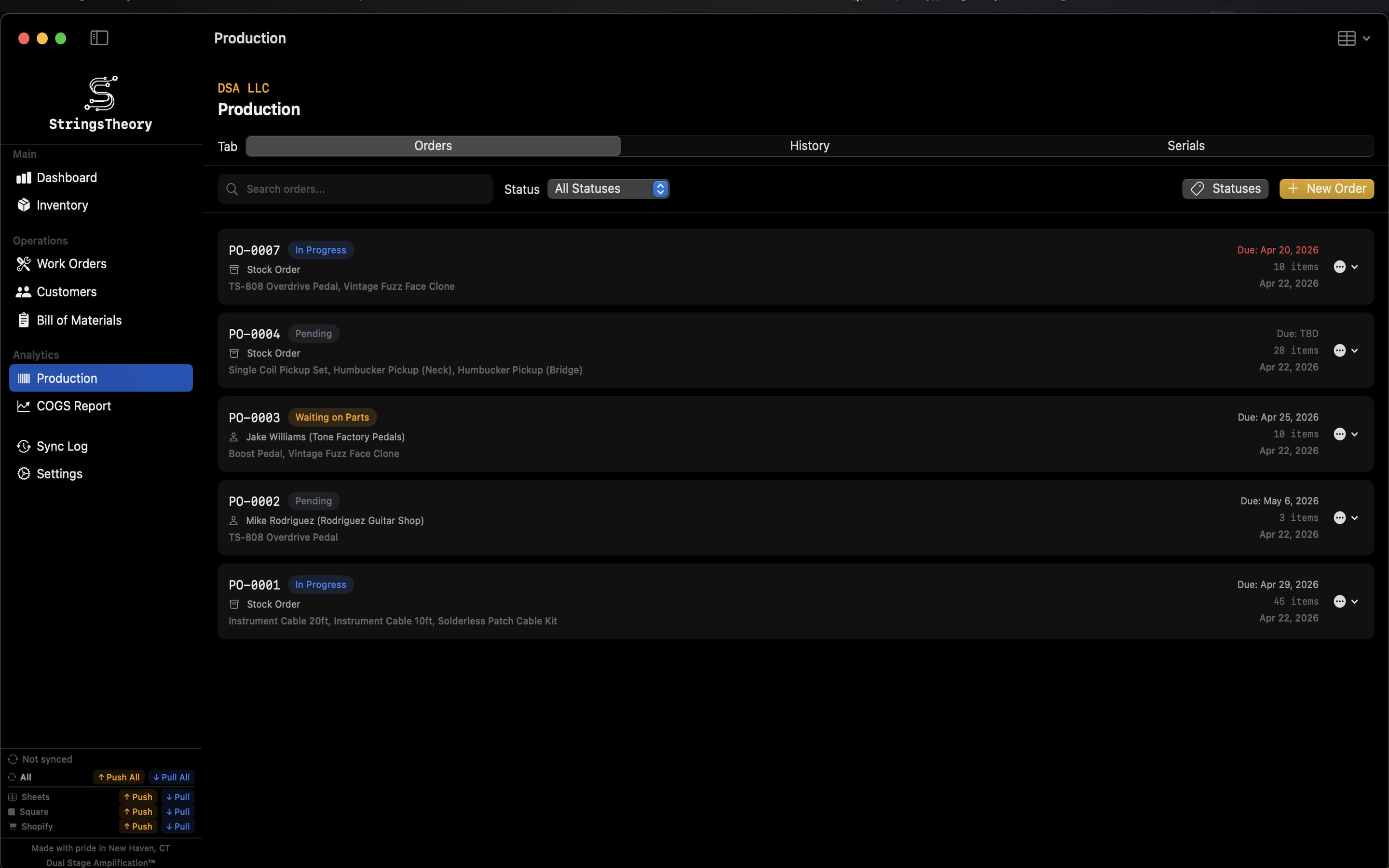Open the COGS Report chart icon

(x=24, y=406)
